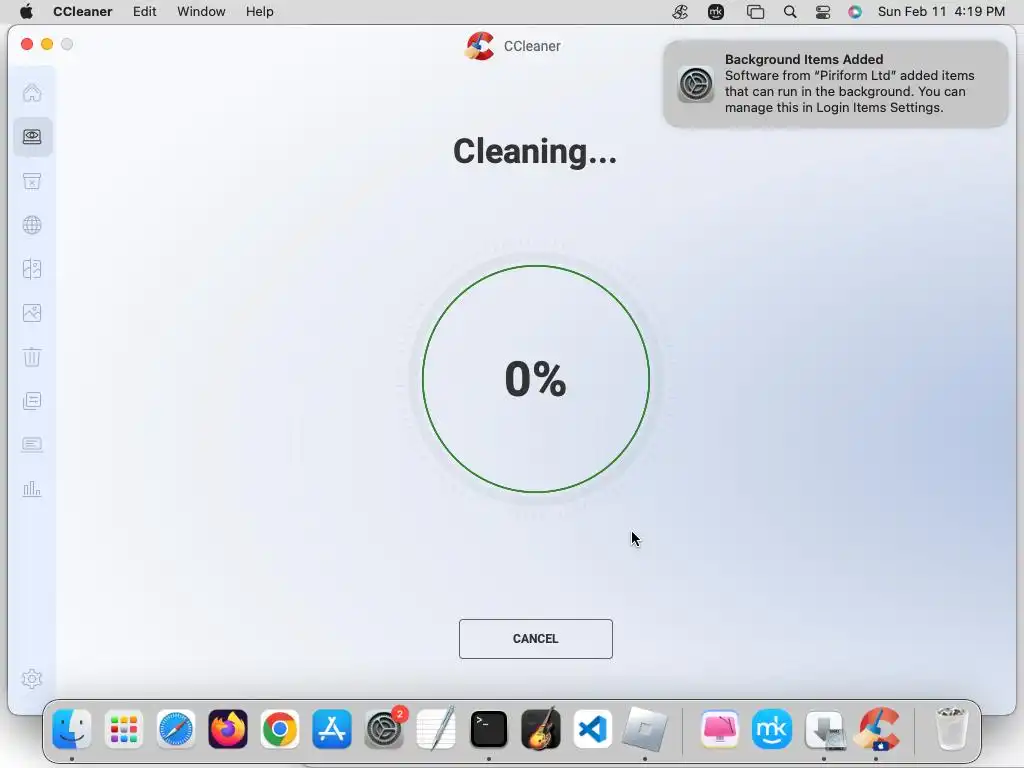Open Spotlight search in menu bar
This screenshot has width=1024, height=768.
(790, 12)
